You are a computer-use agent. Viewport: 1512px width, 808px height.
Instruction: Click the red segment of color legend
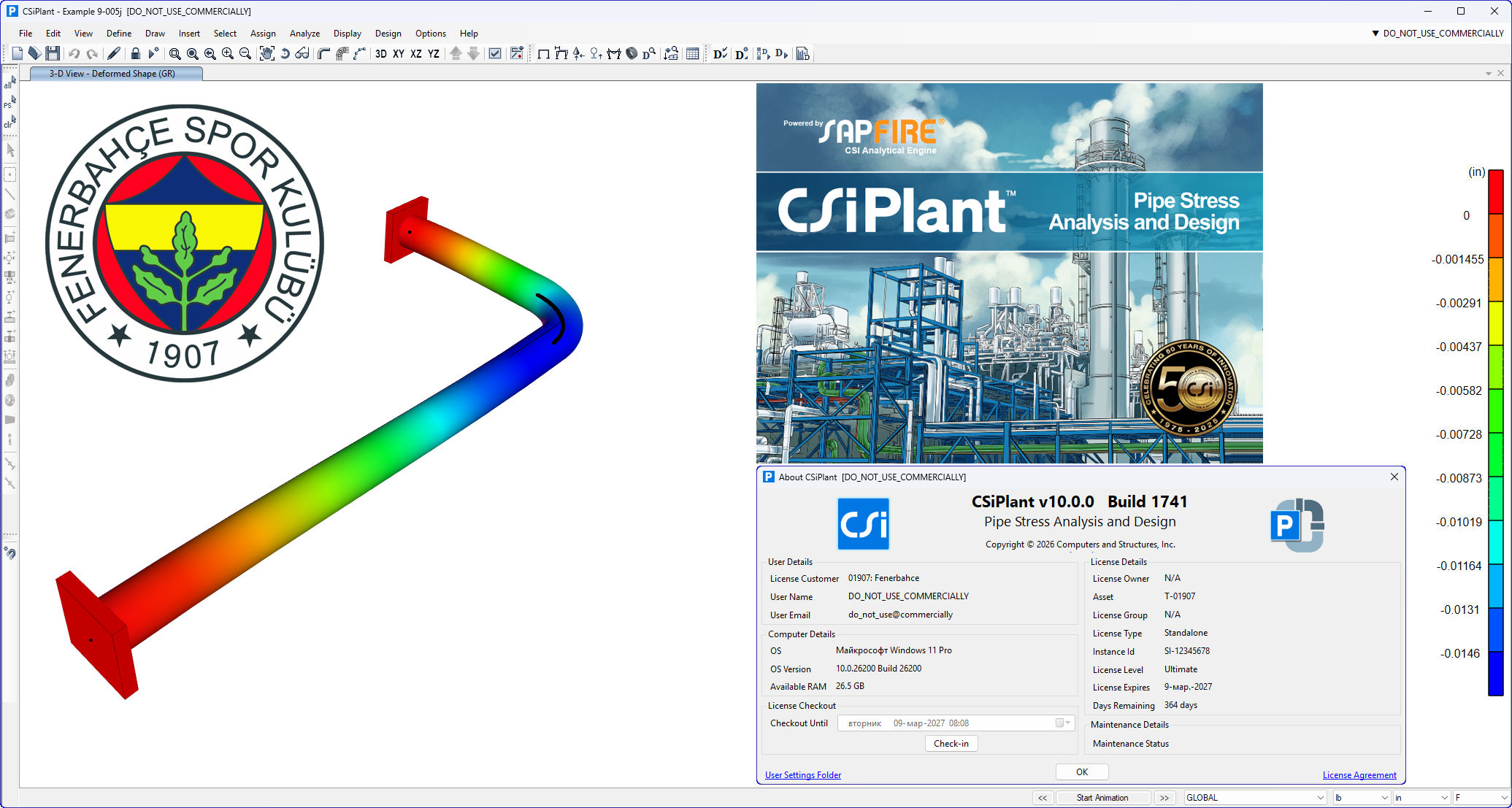[1496, 191]
